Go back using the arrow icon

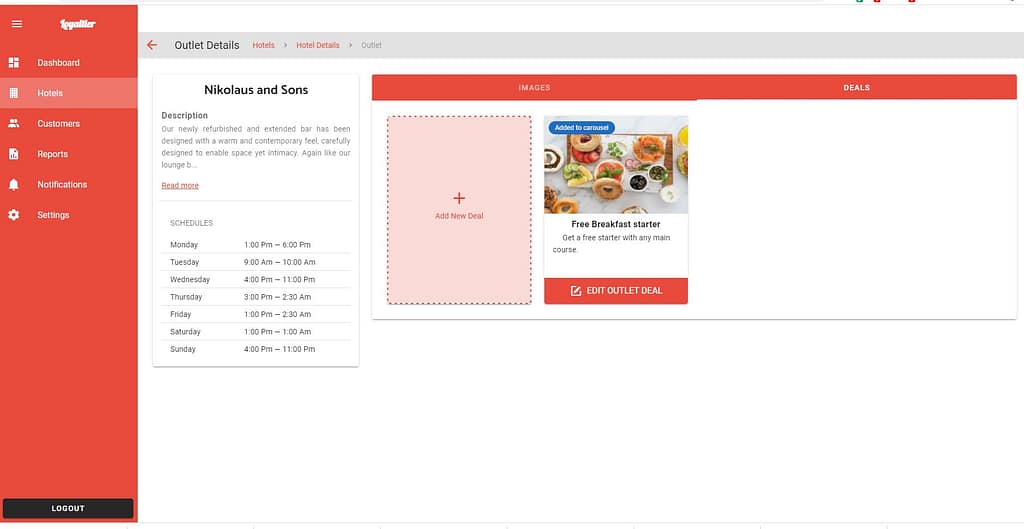tap(152, 45)
